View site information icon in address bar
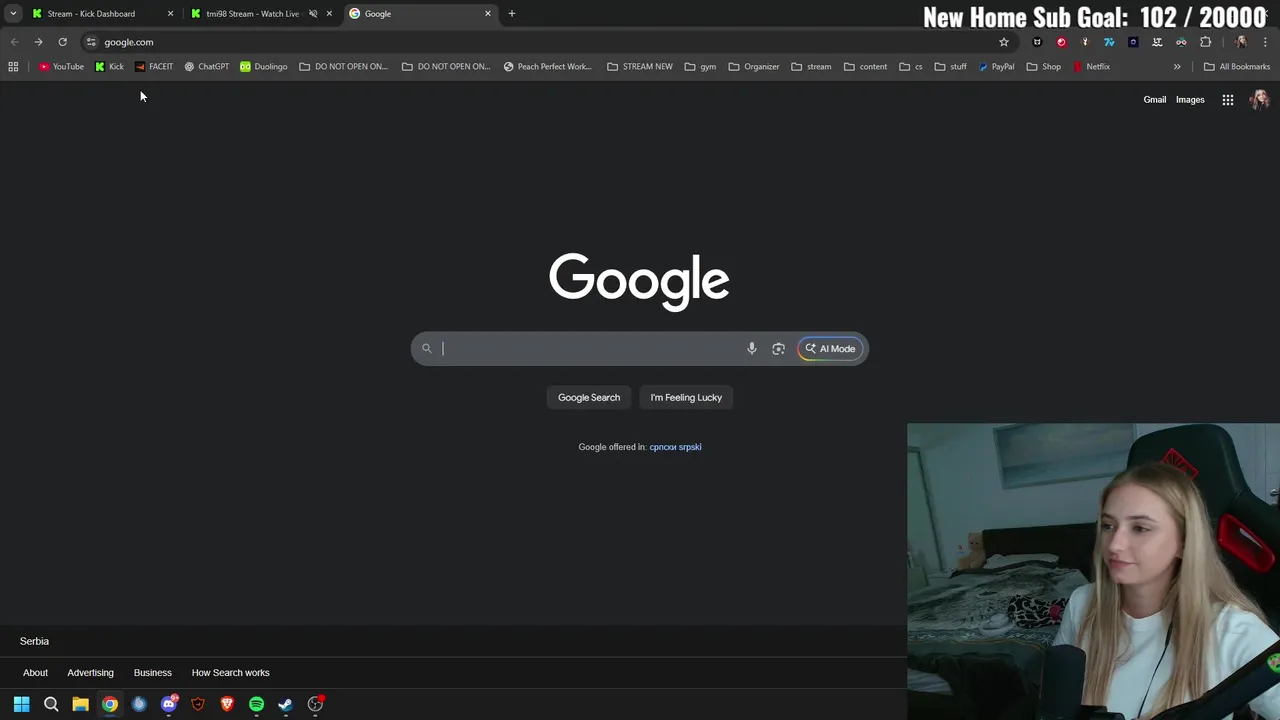This screenshot has width=1280, height=720. (91, 42)
